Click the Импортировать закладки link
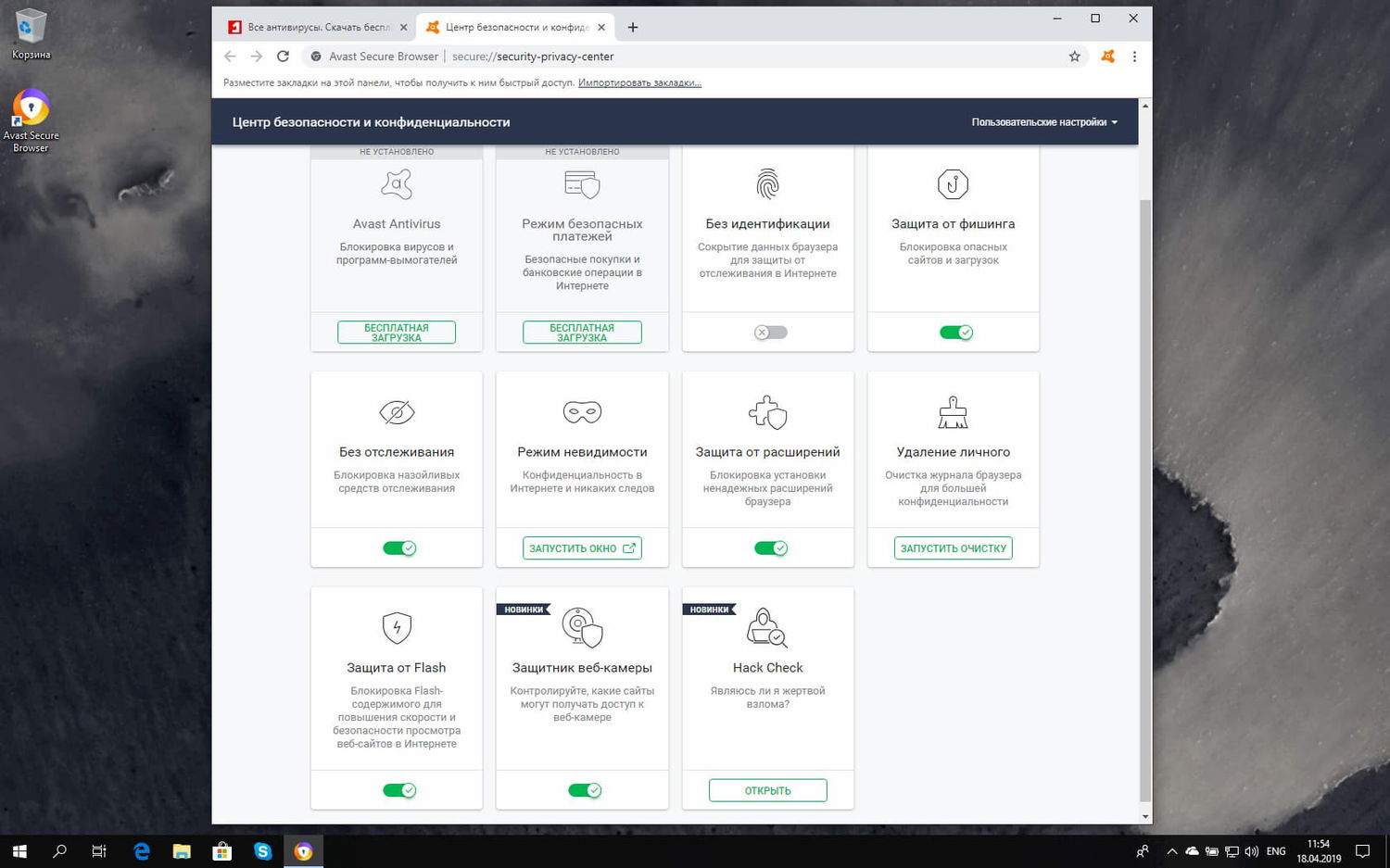The image size is (1390, 868). click(x=638, y=82)
